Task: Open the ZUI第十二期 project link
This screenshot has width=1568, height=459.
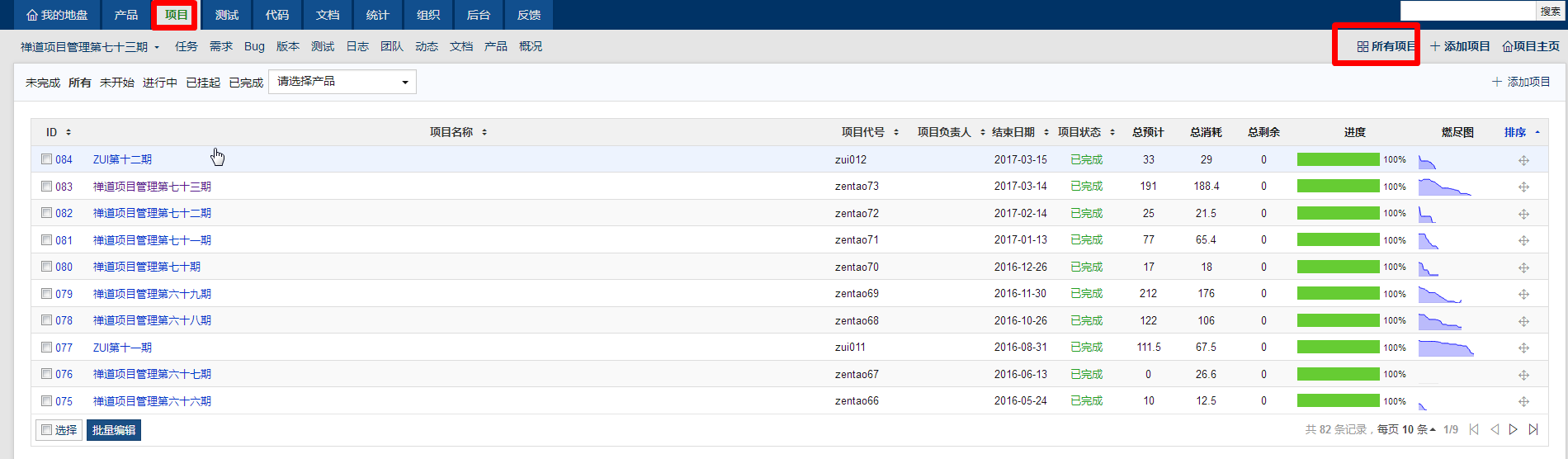Action: 122,159
